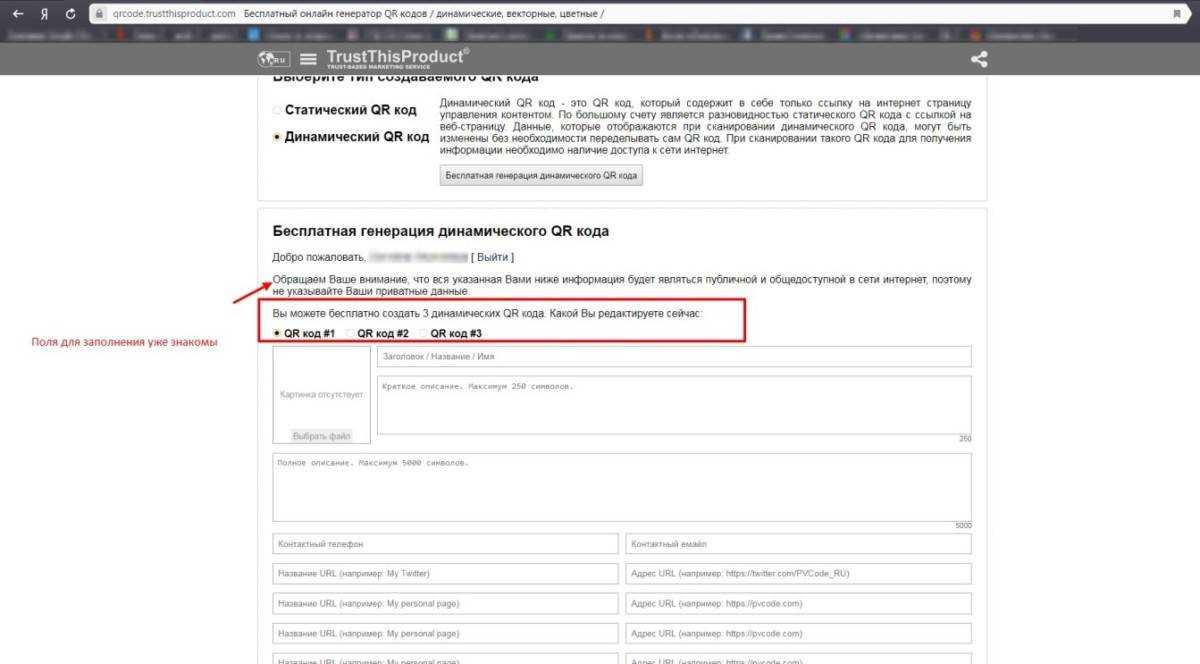Viewport: 1200px width, 664px height.
Task: Click the bookmark icon in address bar
Action: 1175,14
